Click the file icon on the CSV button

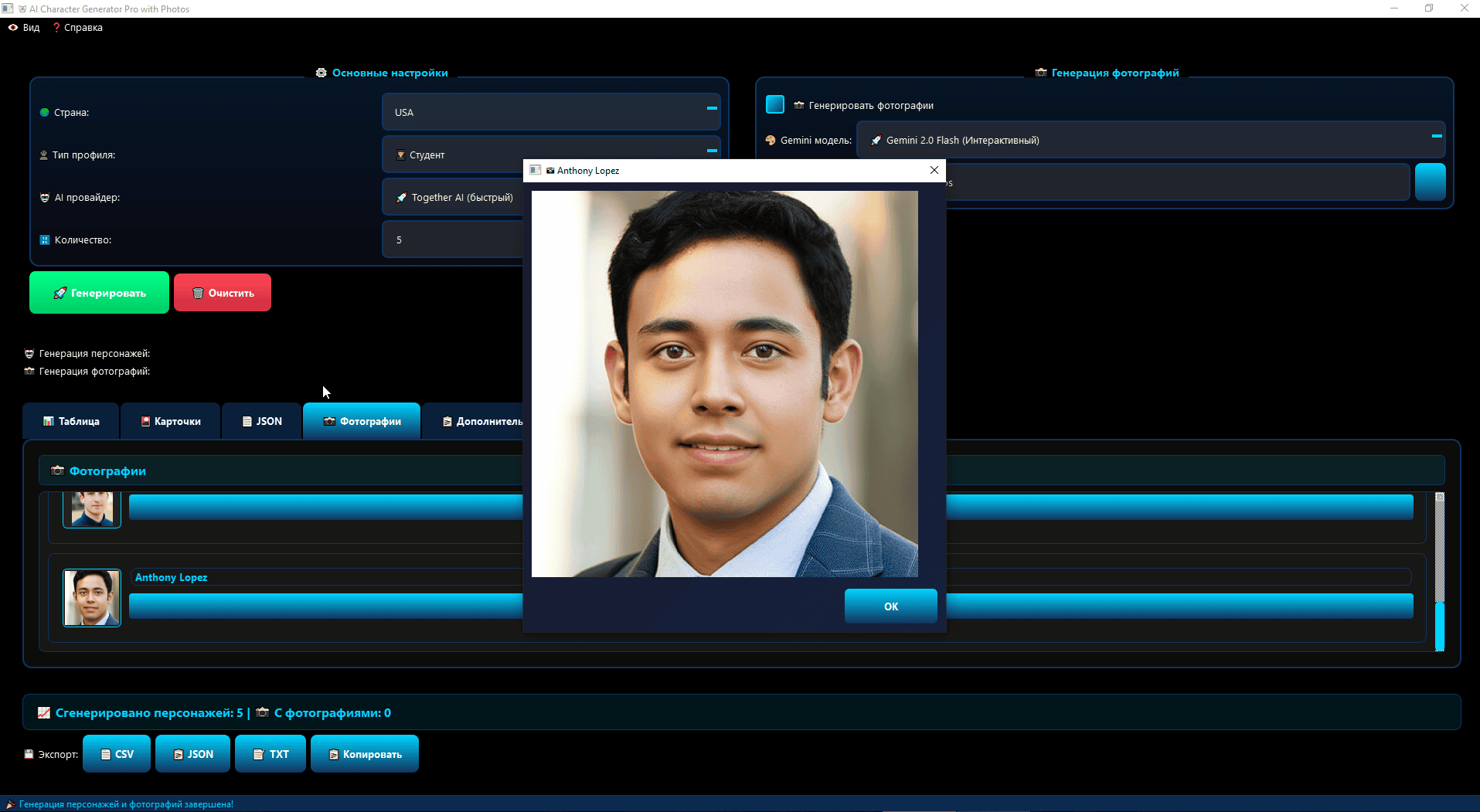click(x=106, y=754)
